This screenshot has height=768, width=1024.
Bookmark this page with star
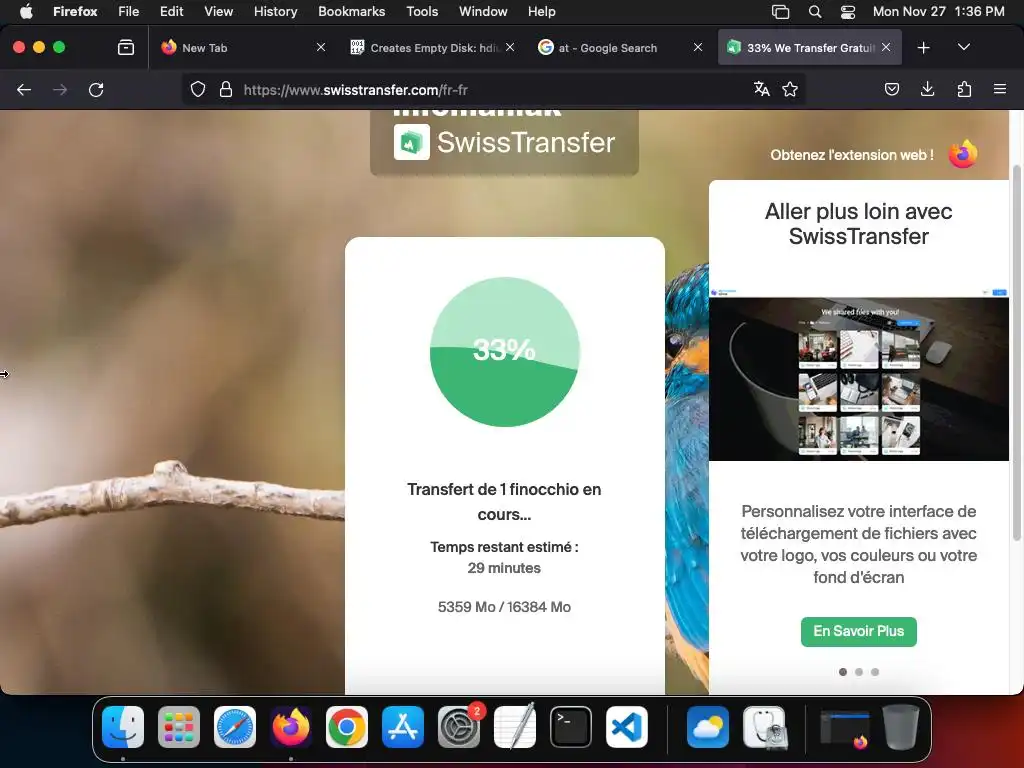click(790, 89)
